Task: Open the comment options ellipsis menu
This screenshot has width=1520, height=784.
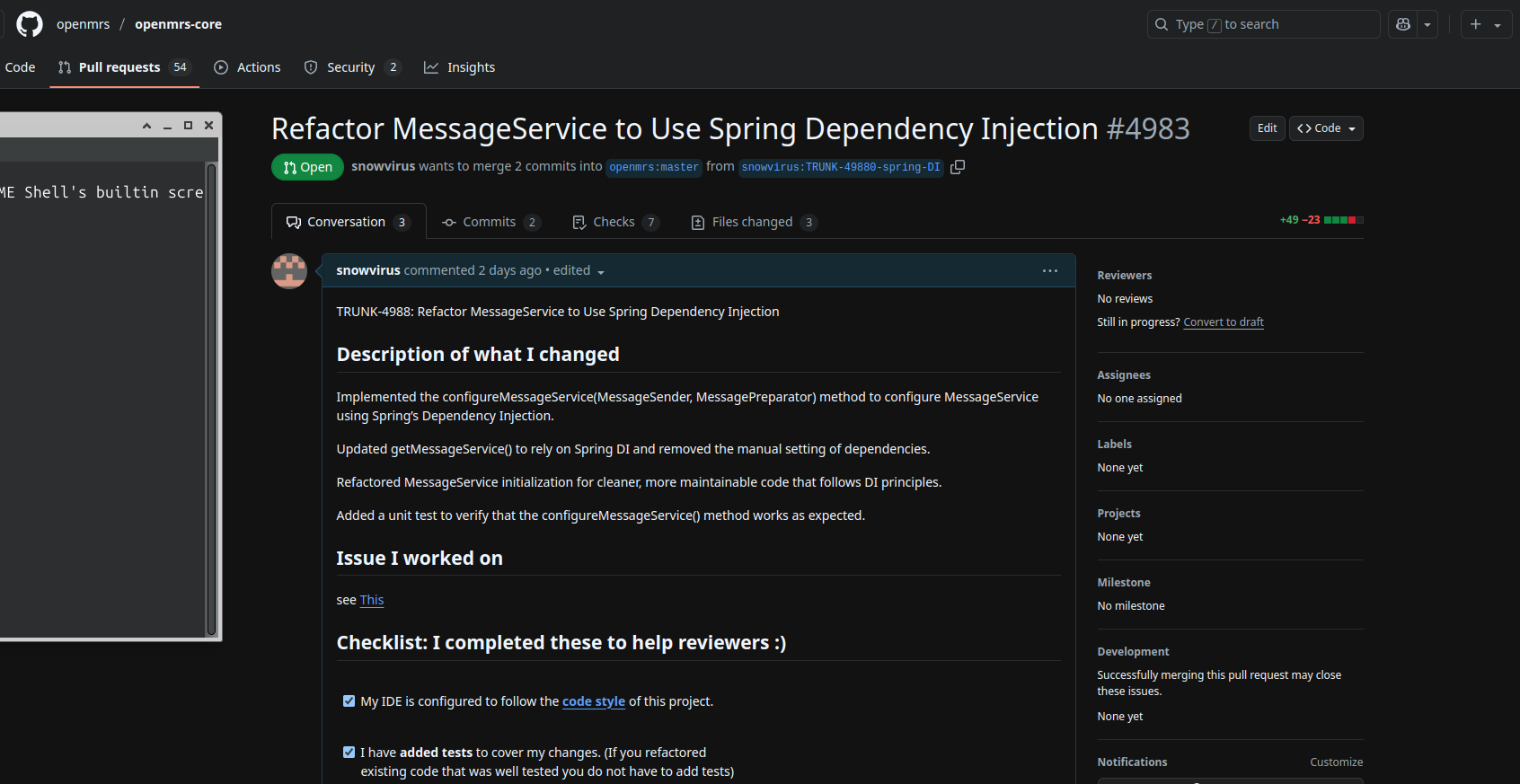Action: (1049, 270)
